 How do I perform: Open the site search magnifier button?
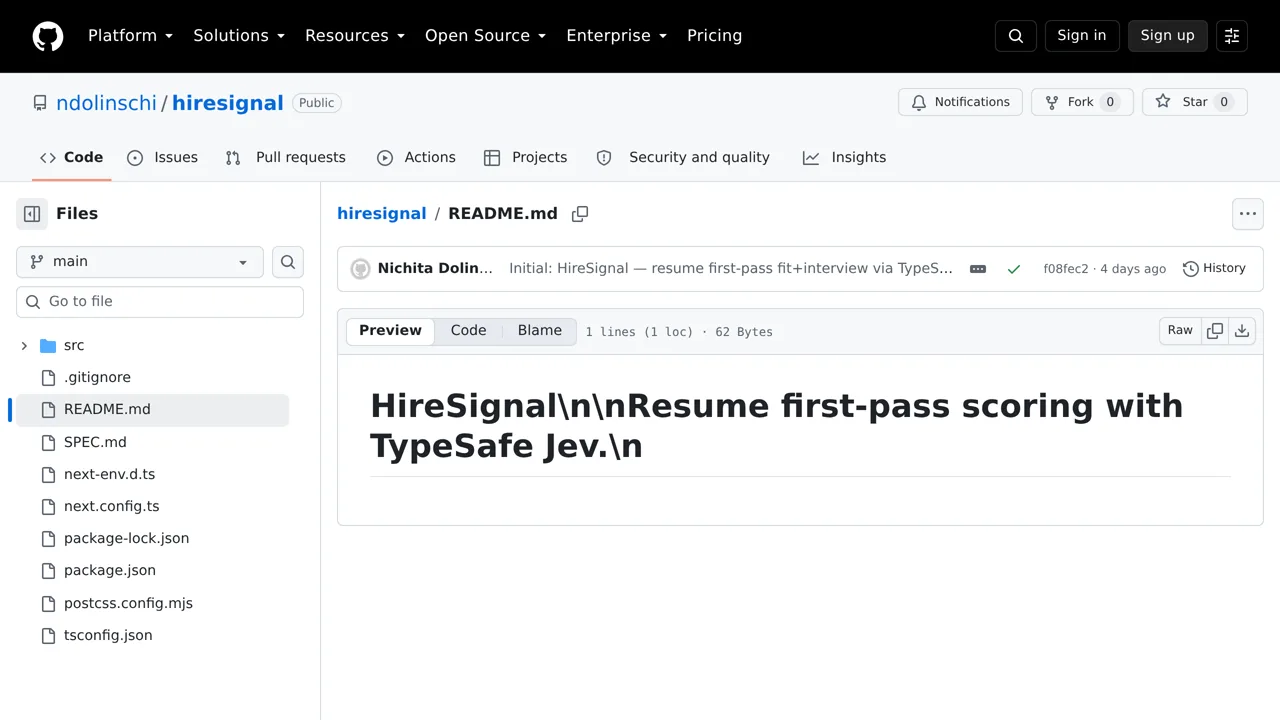point(1016,36)
